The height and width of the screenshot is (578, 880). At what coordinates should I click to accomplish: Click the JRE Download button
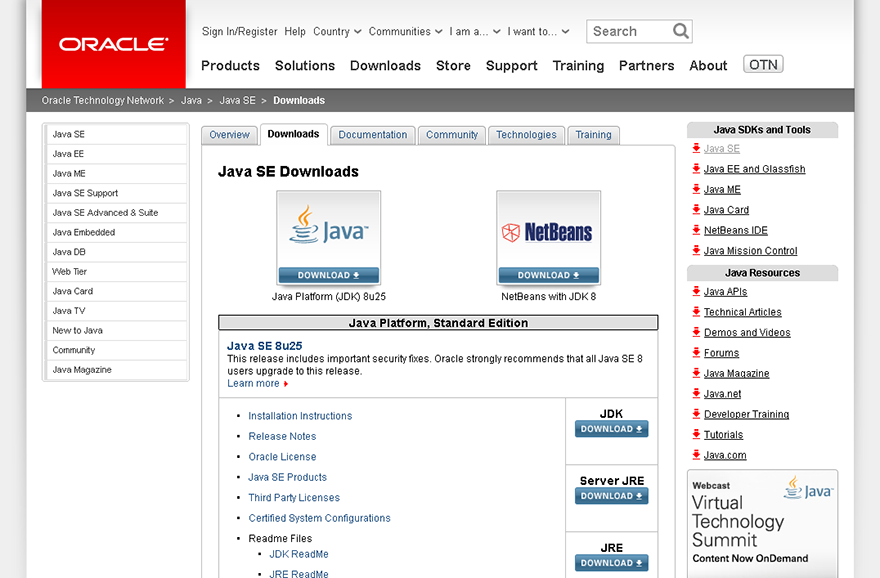(611, 563)
